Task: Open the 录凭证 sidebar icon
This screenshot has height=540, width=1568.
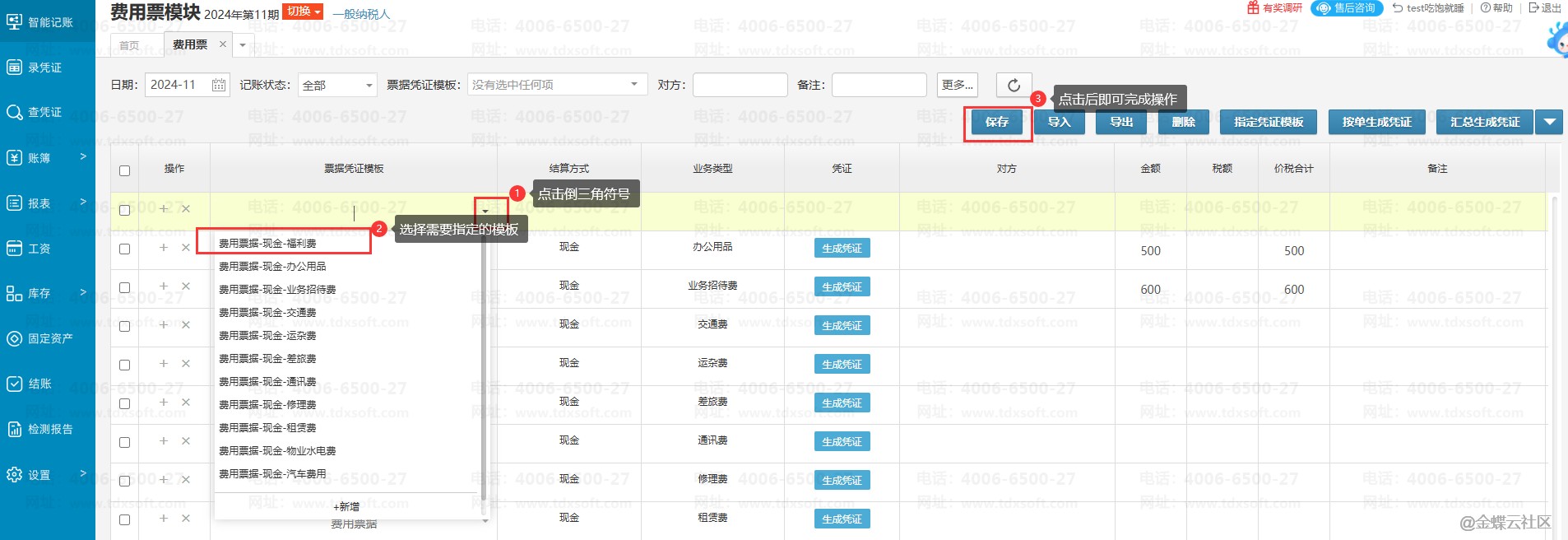Action: 15,67
